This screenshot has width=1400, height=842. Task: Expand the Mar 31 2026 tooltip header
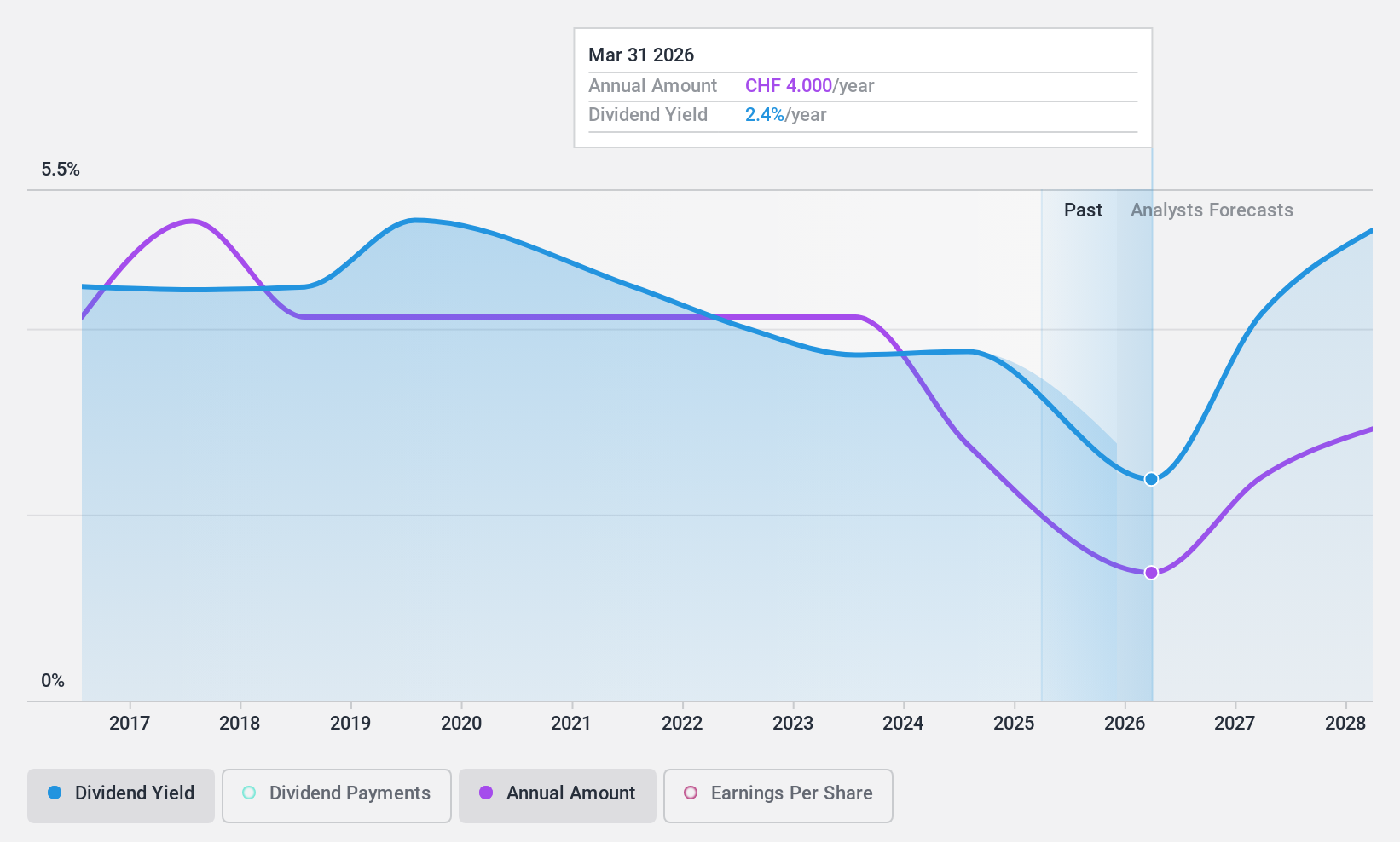click(x=642, y=55)
